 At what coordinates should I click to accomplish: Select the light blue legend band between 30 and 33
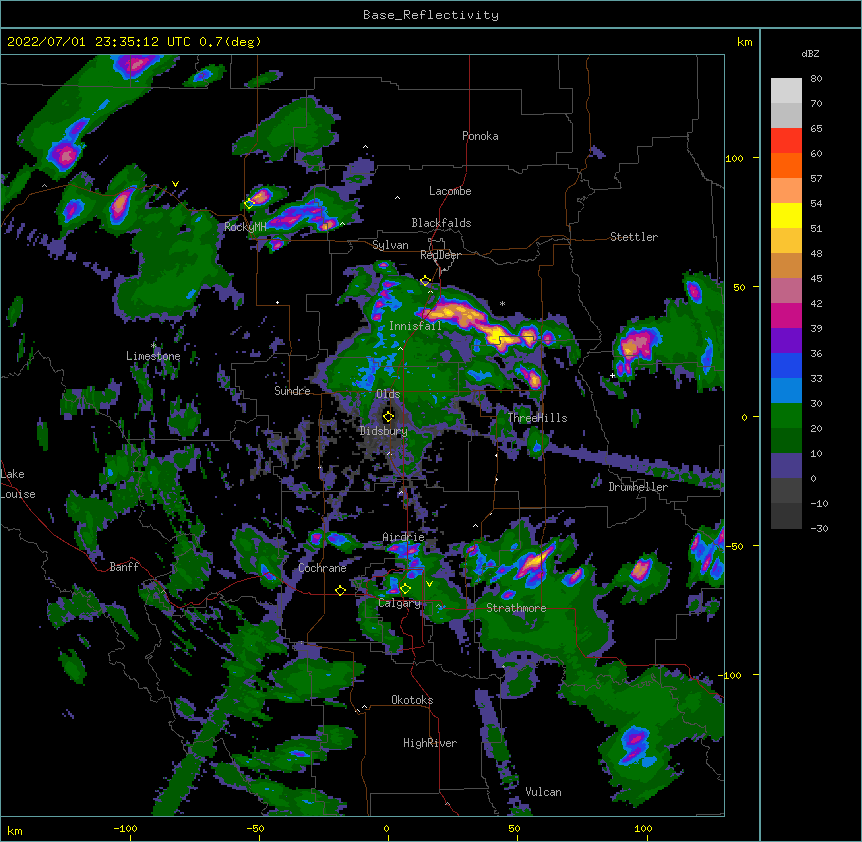coord(786,391)
